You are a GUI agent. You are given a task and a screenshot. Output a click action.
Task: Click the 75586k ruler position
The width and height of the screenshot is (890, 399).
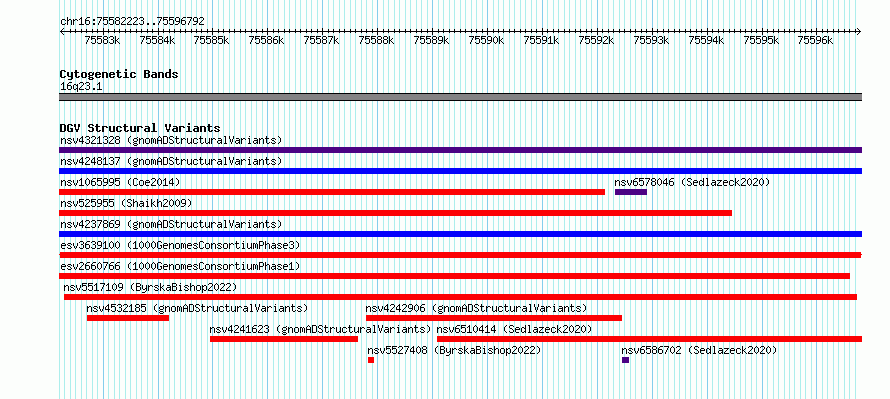pyautogui.click(x=267, y=40)
